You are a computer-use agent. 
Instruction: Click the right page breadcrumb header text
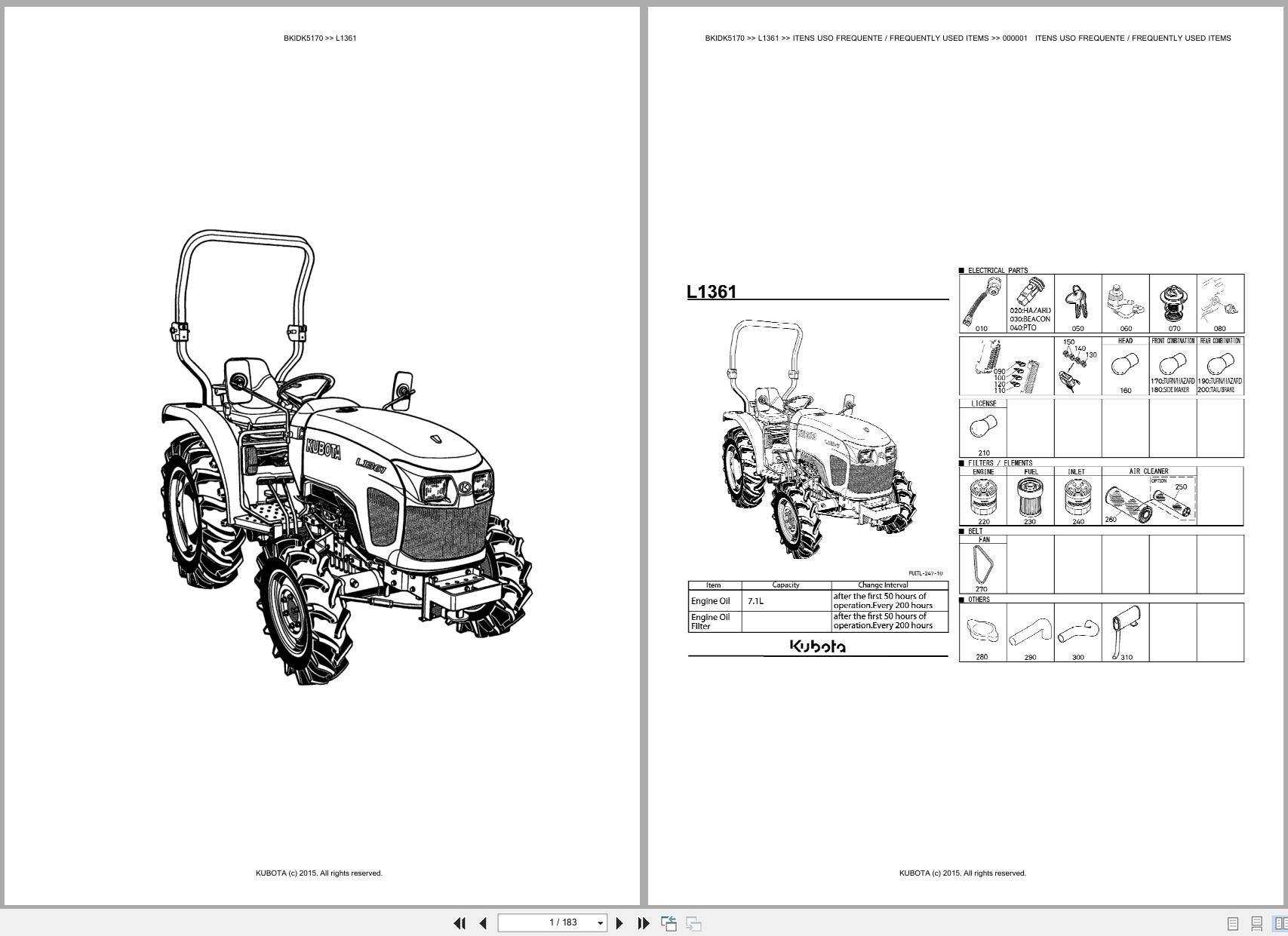point(968,38)
